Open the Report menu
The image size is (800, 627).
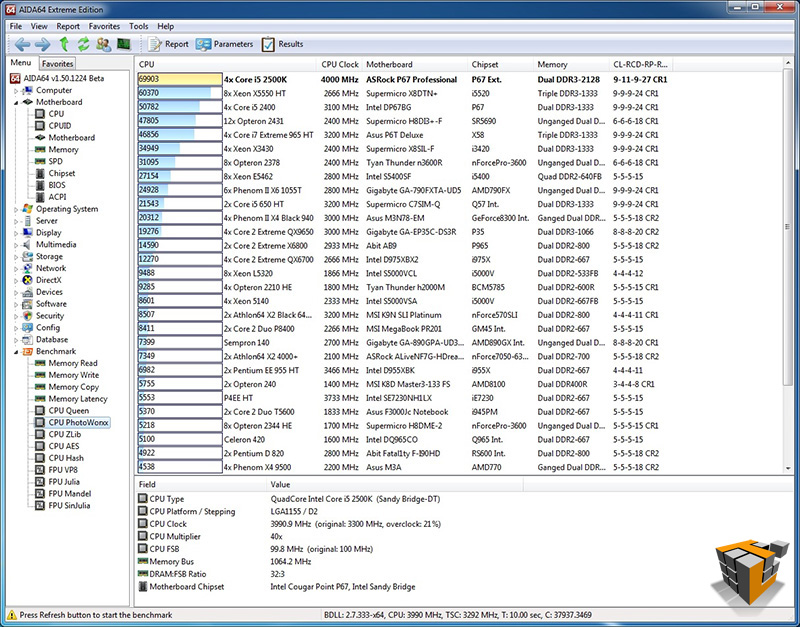68,26
